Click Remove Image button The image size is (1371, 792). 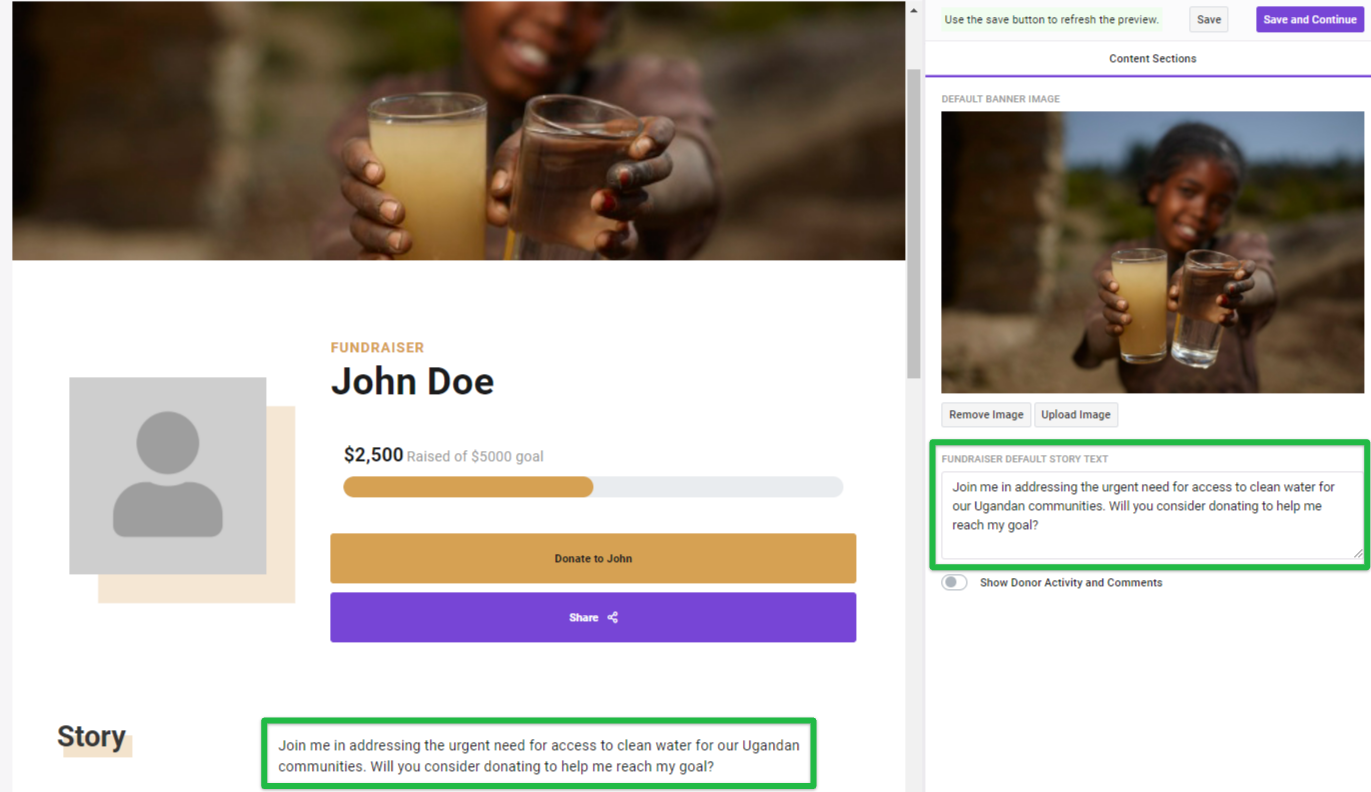[986, 415]
